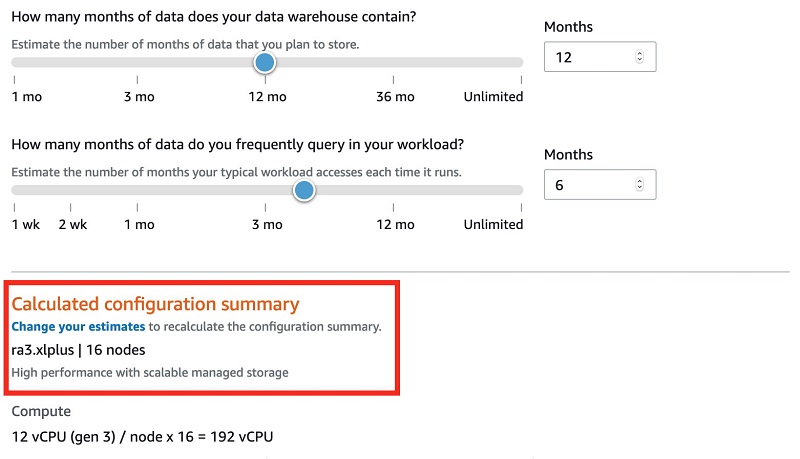This screenshot has width=800, height=459.
Task: Click stepper arrows on the 6 months field
Action: 639,185
